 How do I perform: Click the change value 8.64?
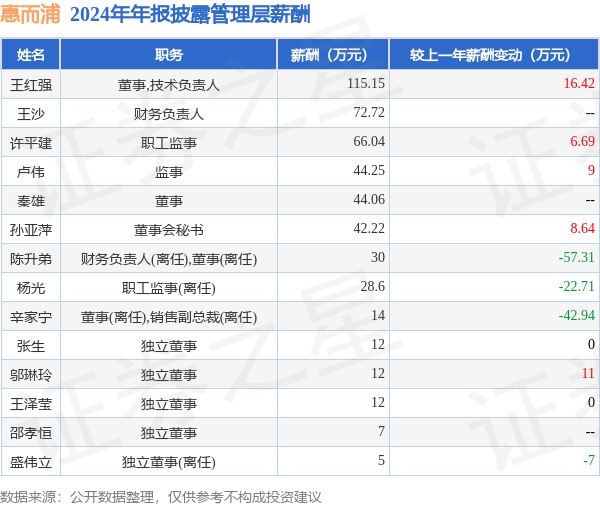(582, 228)
